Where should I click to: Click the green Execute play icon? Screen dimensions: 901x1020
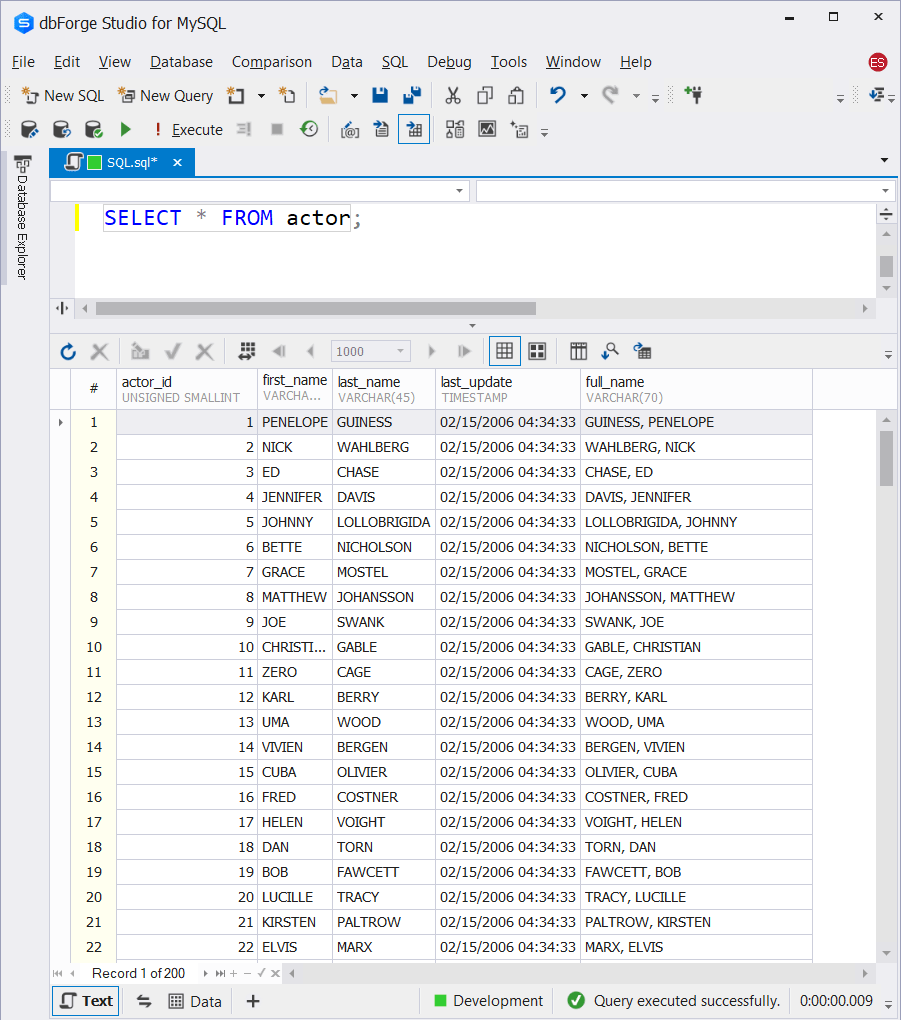pos(126,129)
